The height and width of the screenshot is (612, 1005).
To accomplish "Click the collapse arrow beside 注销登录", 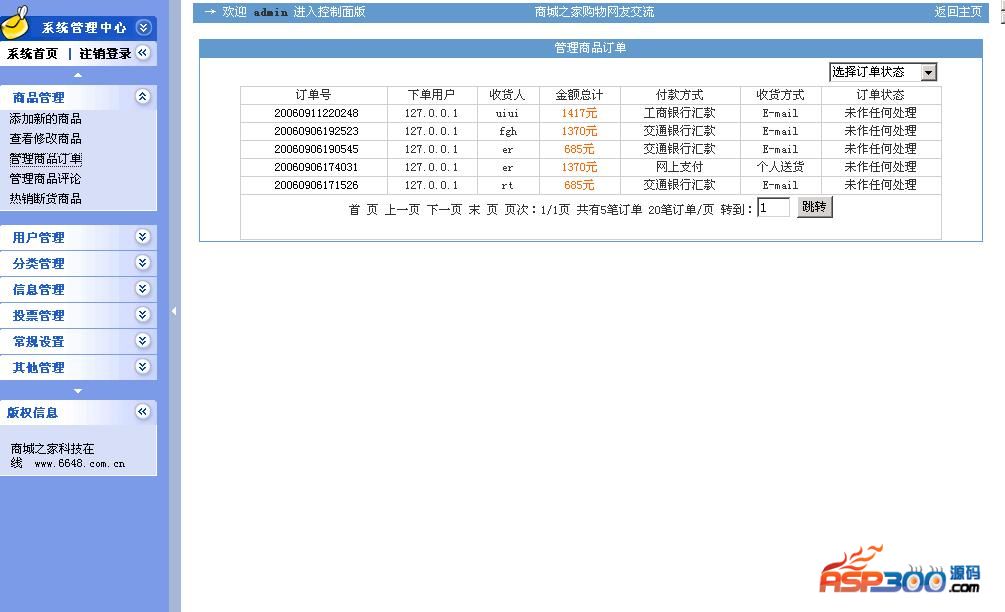I will [143, 53].
